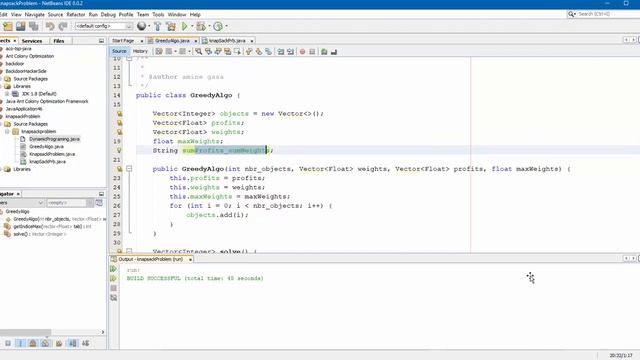Switch to the Start Page tab
This screenshot has width=640, height=360.
coord(123,41)
